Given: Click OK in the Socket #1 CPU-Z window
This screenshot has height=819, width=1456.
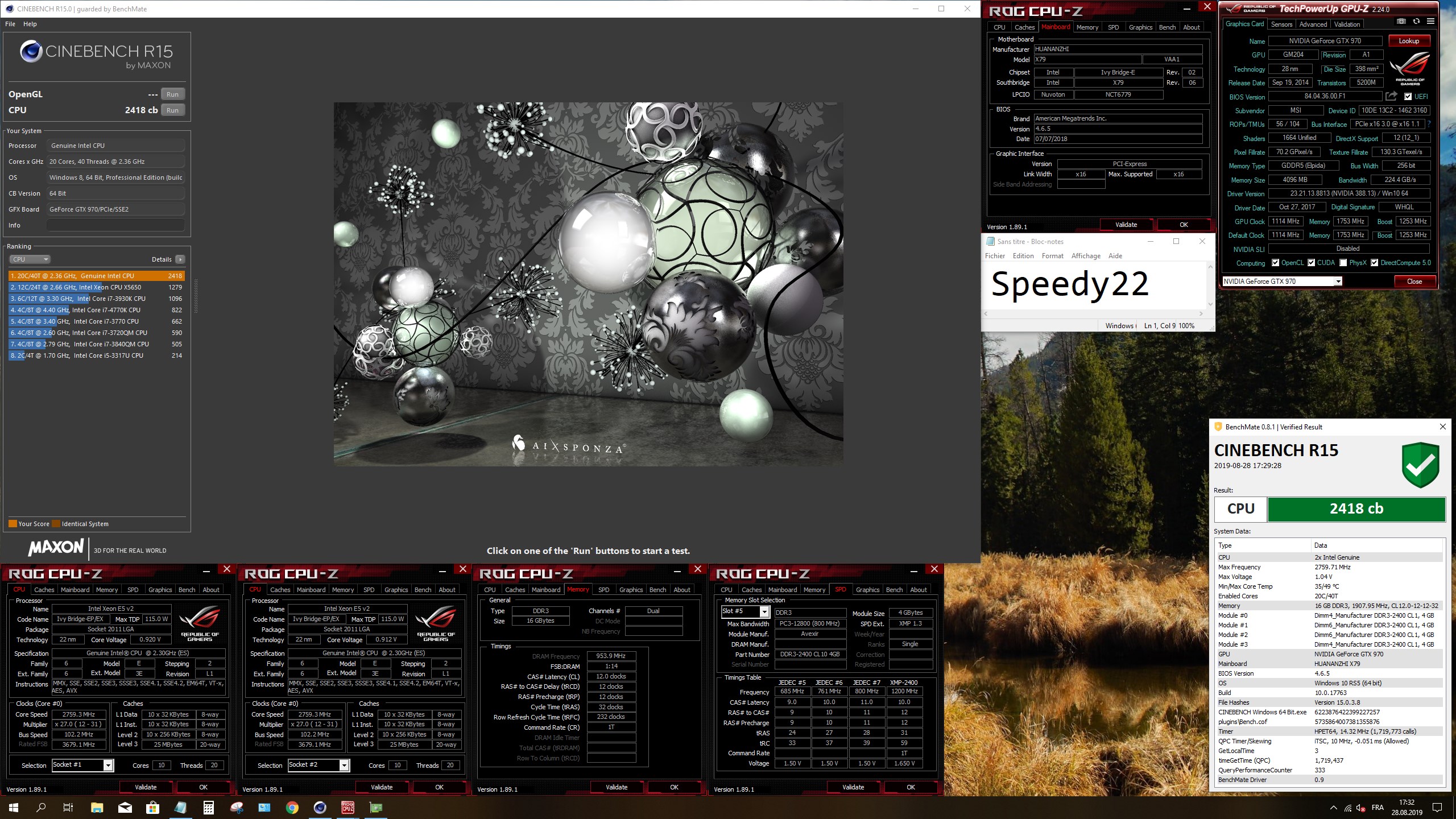Looking at the screenshot, I should (x=203, y=787).
